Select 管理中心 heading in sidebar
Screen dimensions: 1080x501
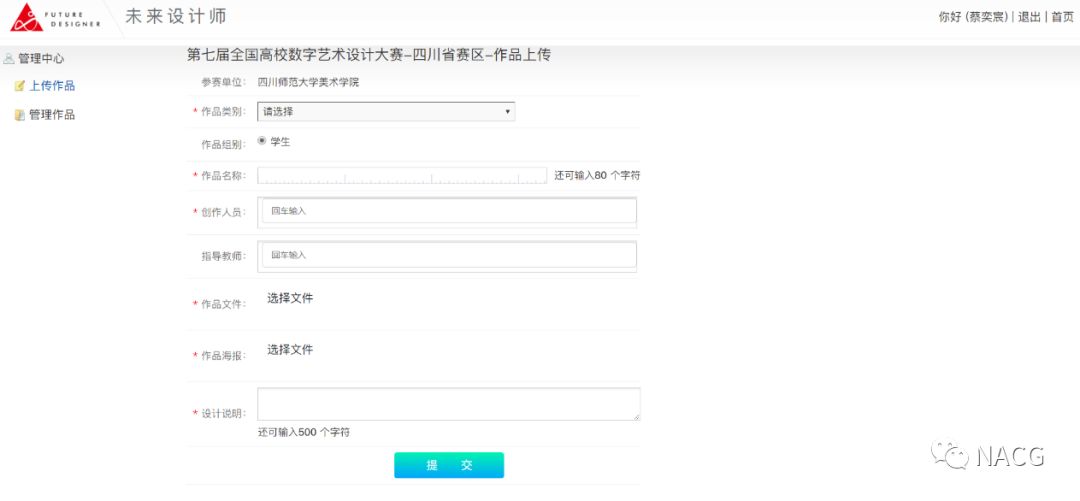coord(41,59)
